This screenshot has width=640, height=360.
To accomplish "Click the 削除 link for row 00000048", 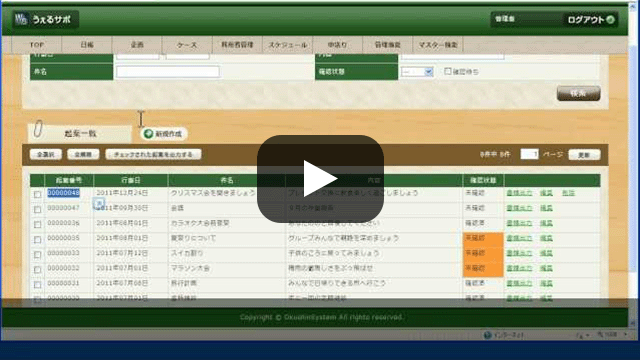I will (568, 193).
